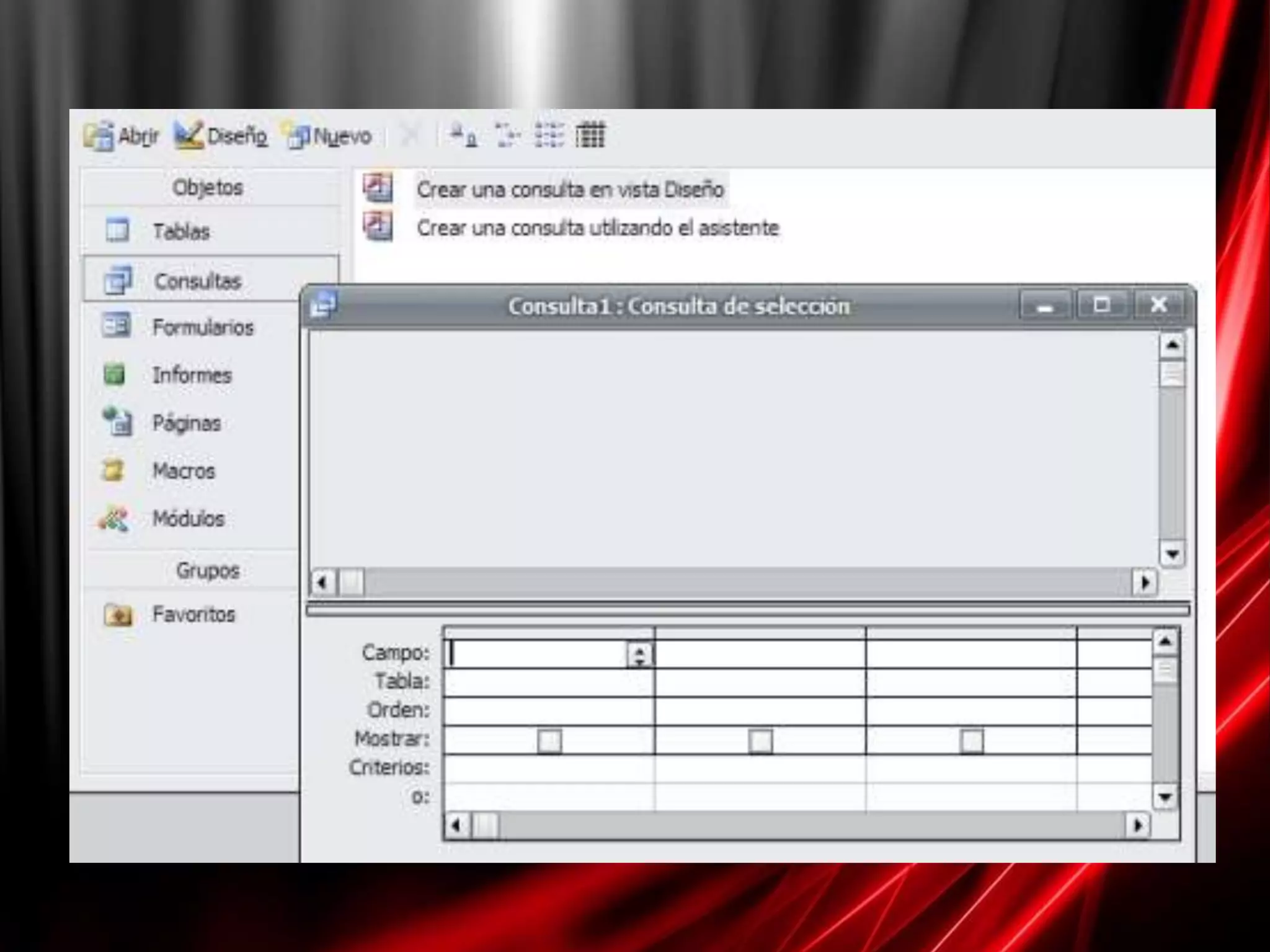This screenshot has width=1270, height=952.
Task: Toggle Mostrar checkbox in third column
Action: tap(971, 741)
